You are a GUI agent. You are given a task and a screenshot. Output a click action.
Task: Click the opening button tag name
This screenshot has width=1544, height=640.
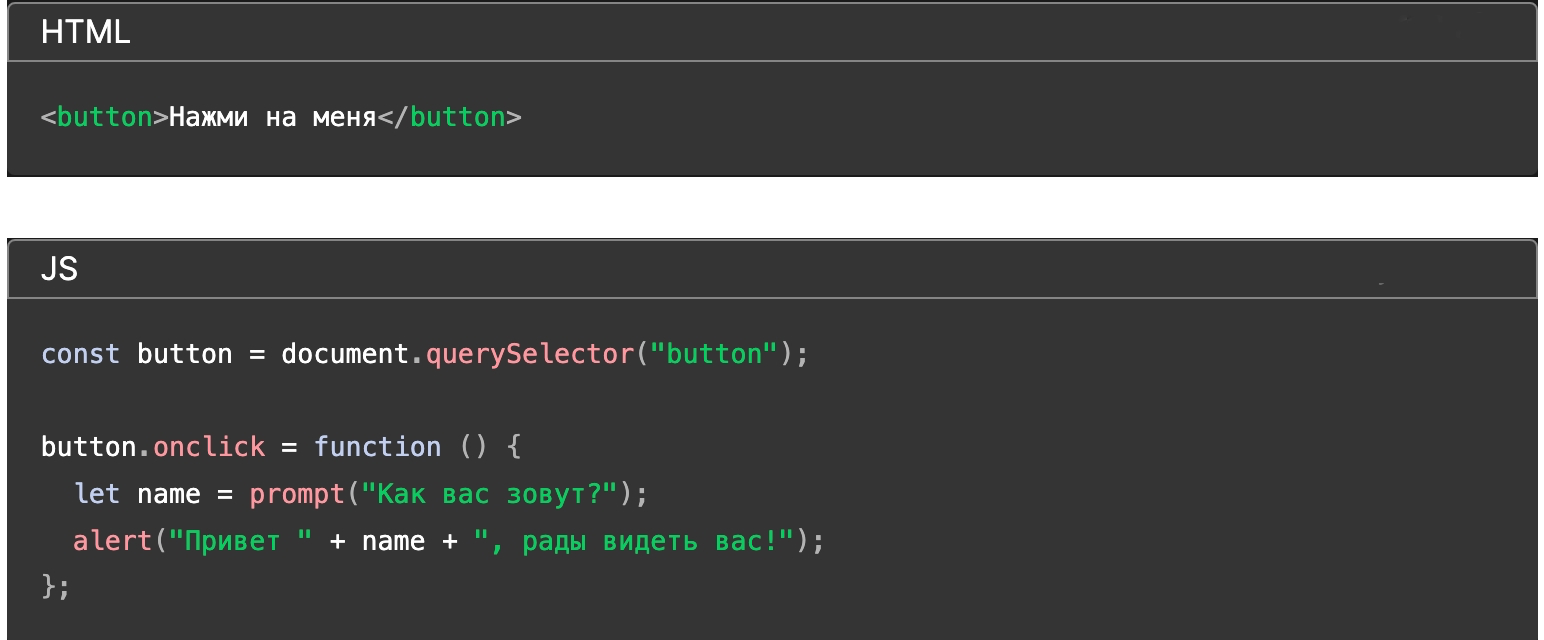tap(104, 118)
